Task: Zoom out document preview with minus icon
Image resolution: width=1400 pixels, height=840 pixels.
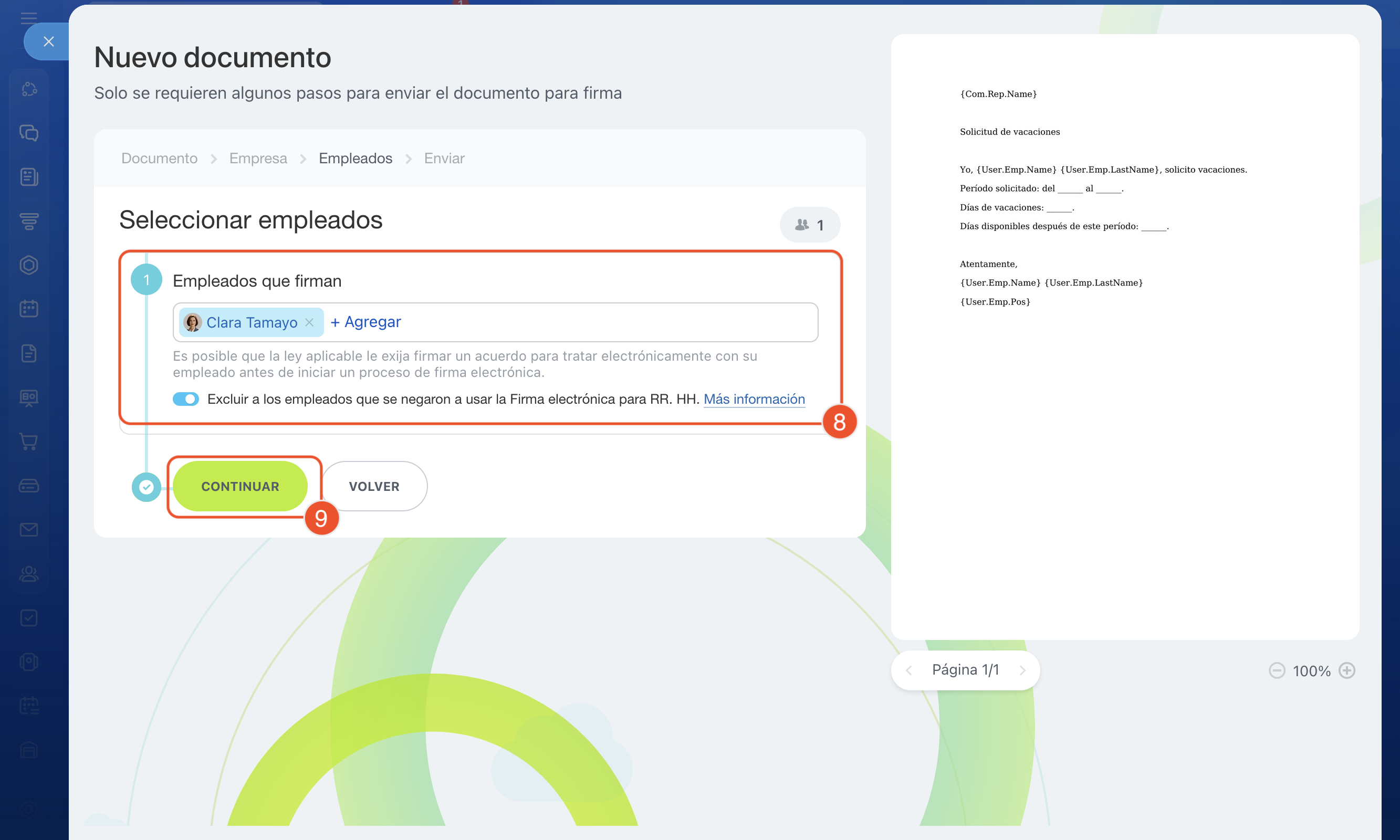Action: coord(1277,671)
